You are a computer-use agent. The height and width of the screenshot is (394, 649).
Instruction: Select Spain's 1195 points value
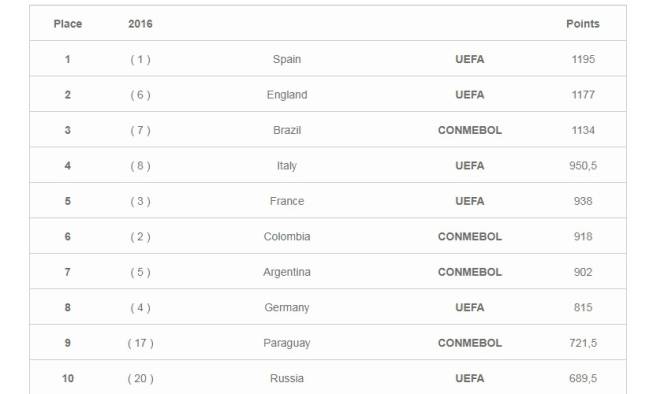pos(583,60)
